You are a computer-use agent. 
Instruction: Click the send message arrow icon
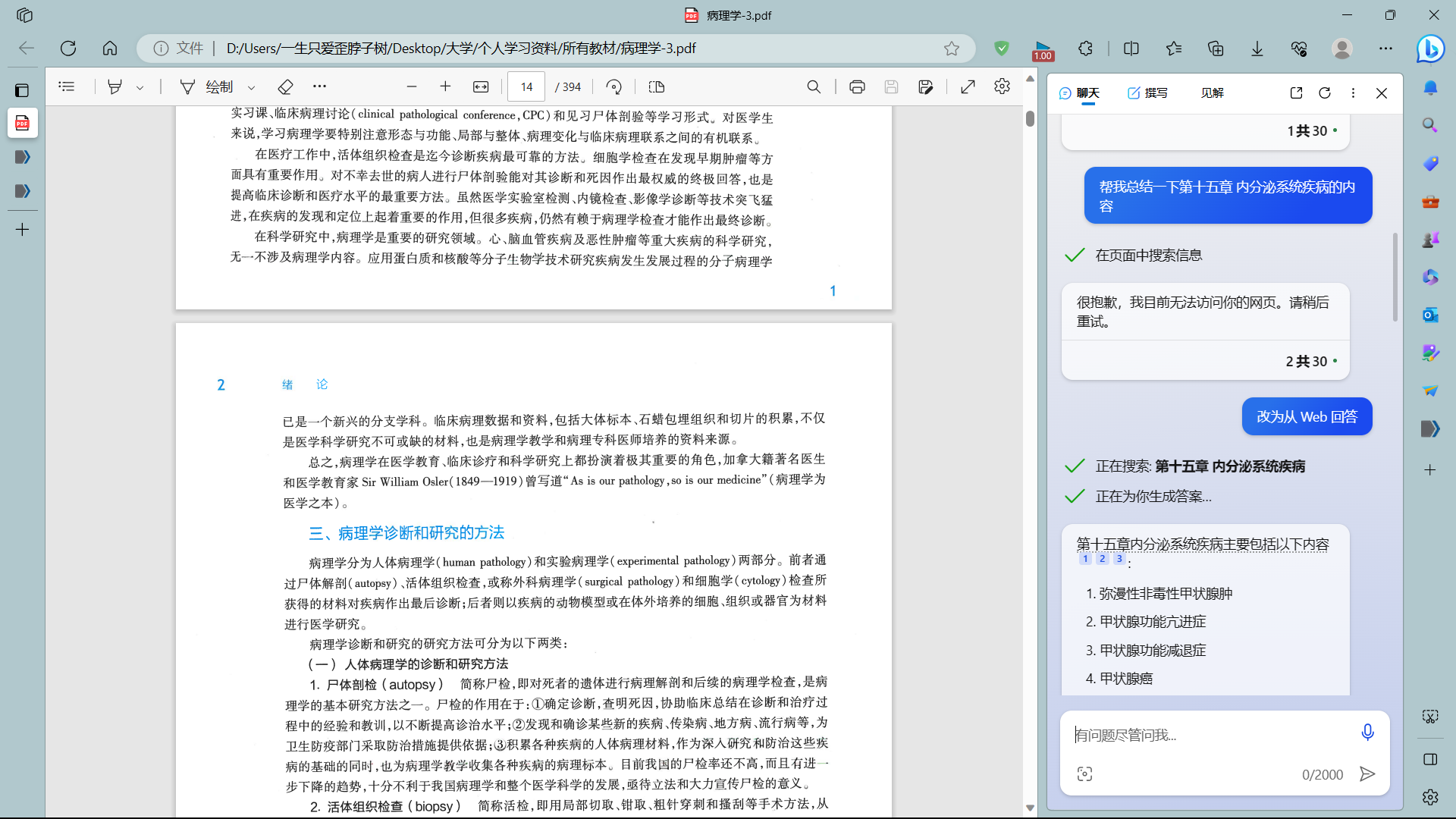pos(1367,773)
